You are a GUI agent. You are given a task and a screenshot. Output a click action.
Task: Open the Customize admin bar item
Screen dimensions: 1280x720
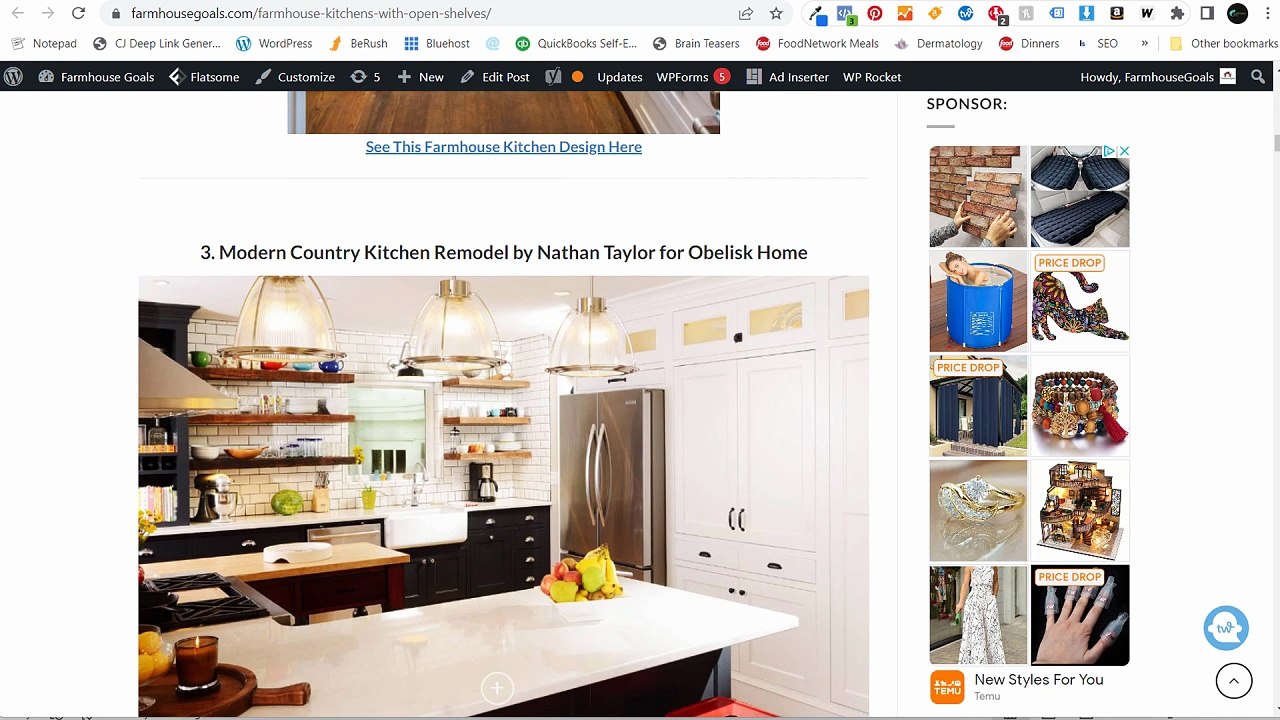pyautogui.click(x=295, y=77)
